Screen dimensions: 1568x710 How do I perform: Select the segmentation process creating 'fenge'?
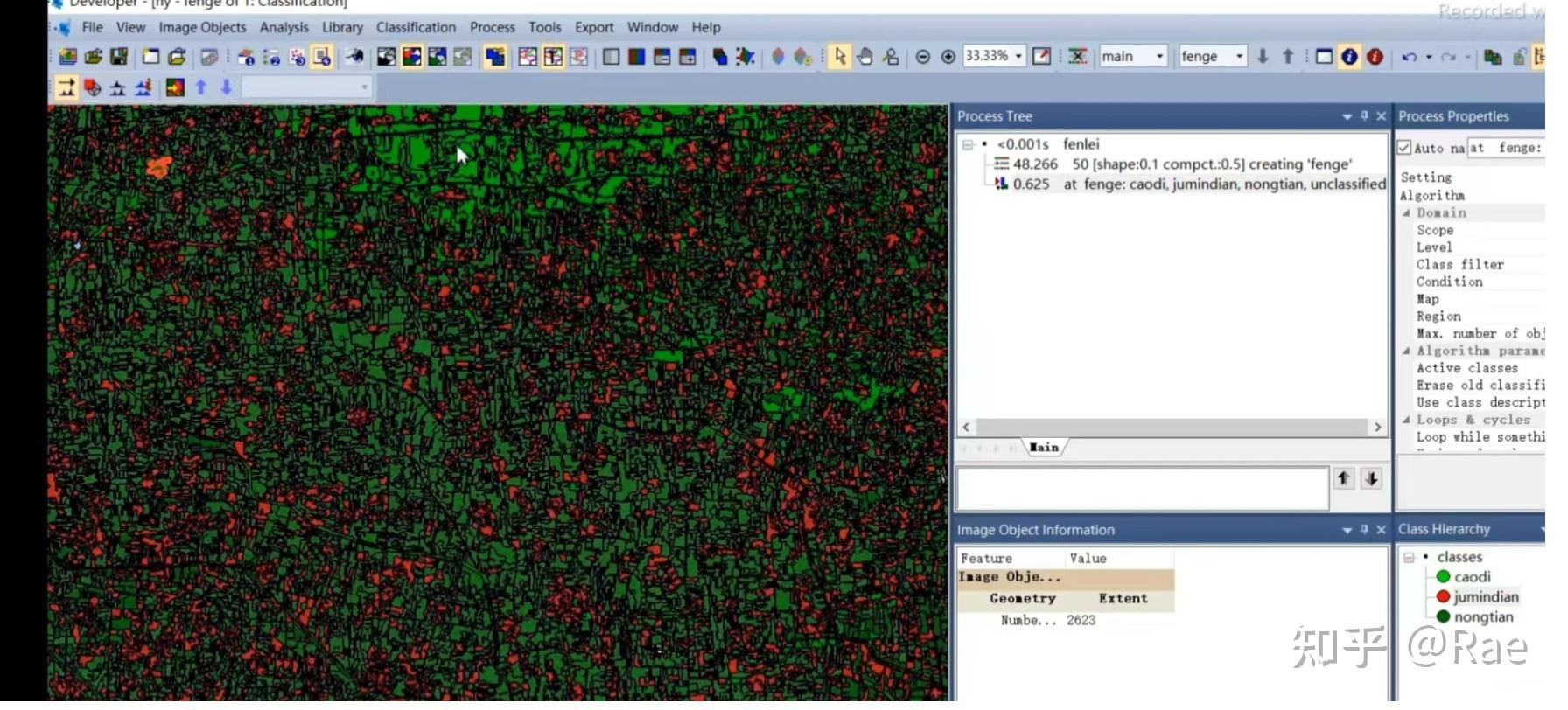pyautogui.click(x=1172, y=164)
